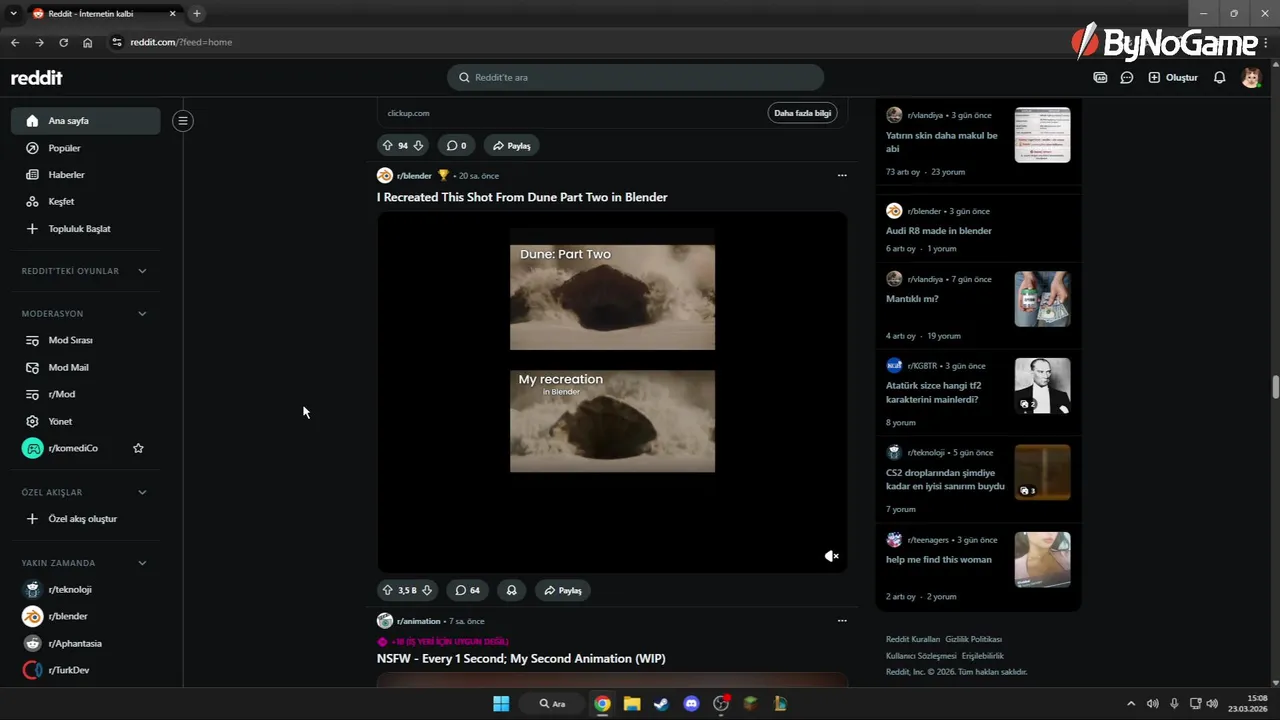Open the r/animation post options menu
Screen dimensions: 1280x720
click(842, 621)
